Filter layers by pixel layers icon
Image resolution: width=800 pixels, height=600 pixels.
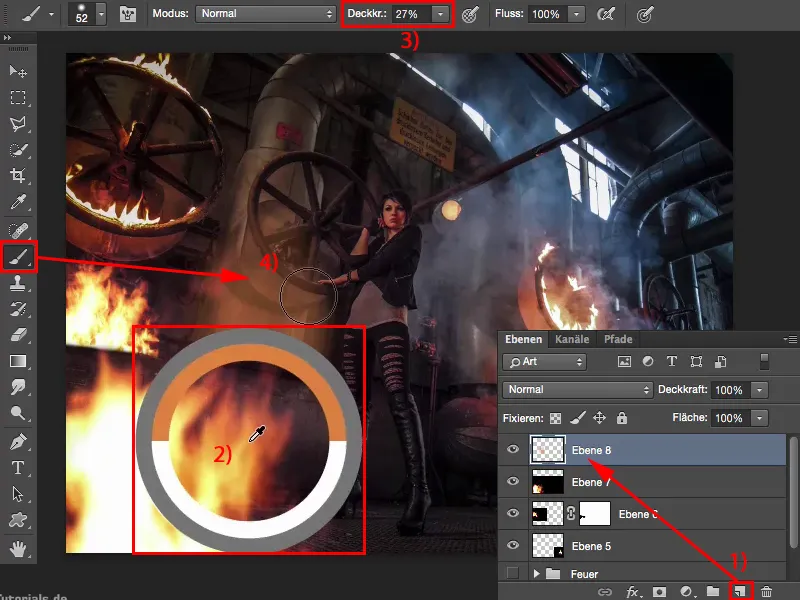pos(624,362)
